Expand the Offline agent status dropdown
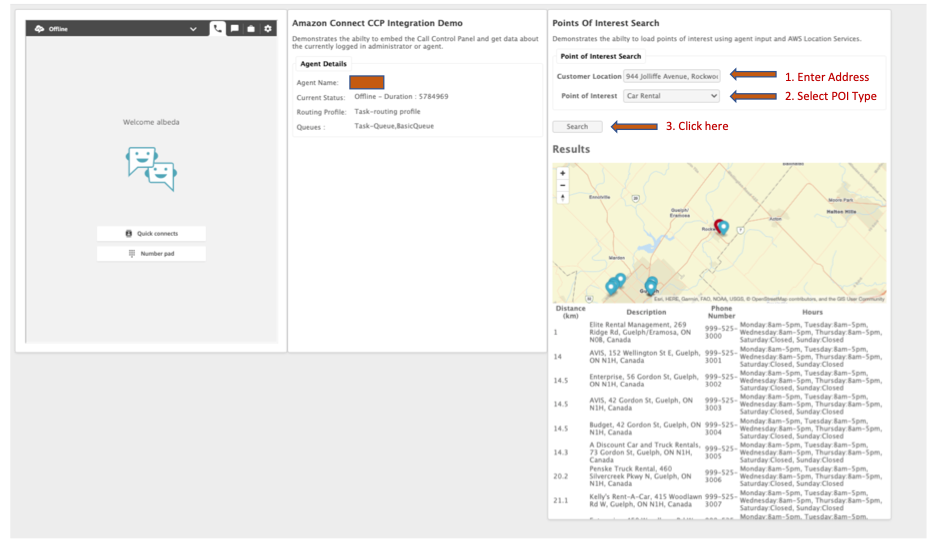939x554 pixels. [193, 29]
